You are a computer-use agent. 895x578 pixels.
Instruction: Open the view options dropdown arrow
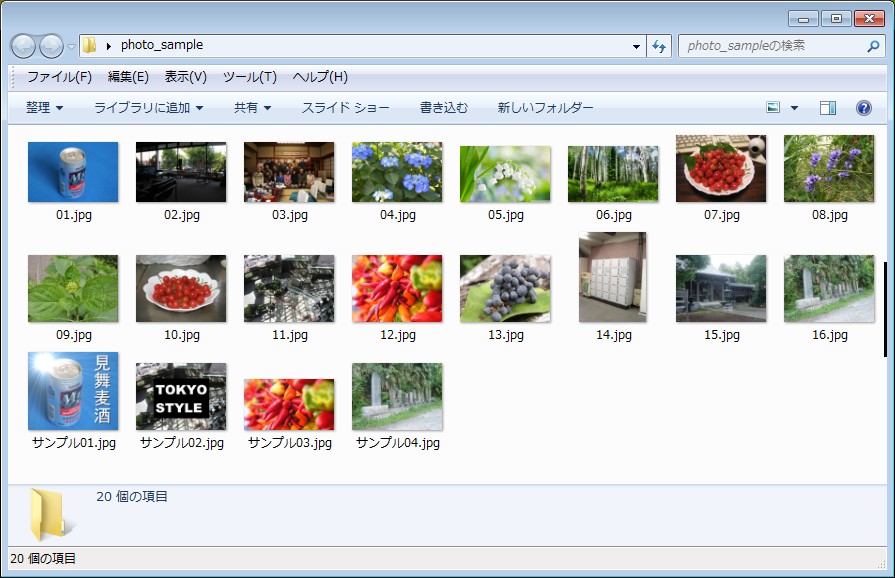tap(795, 108)
